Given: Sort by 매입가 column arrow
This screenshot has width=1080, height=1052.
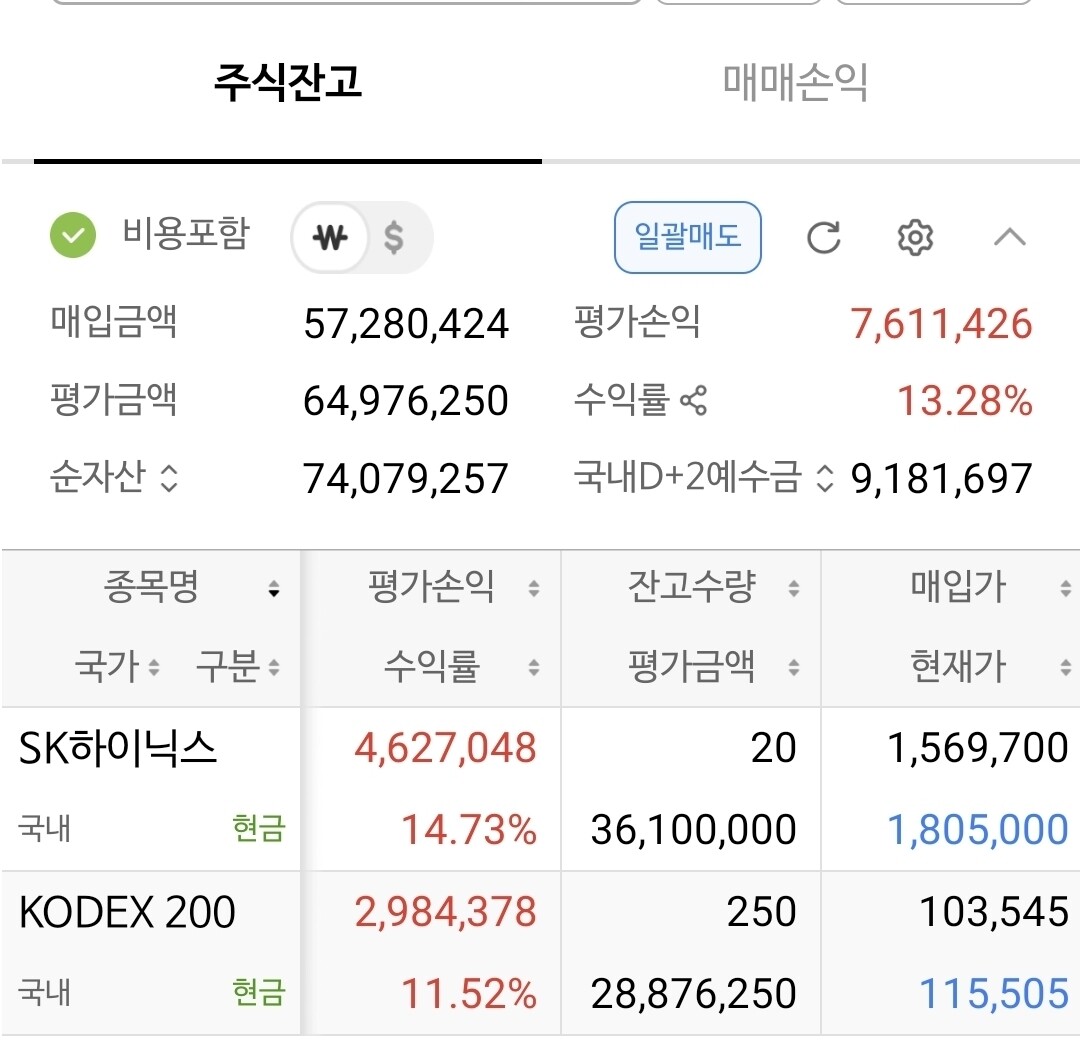Looking at the screenshot, I should click(x=1066, y=588).
